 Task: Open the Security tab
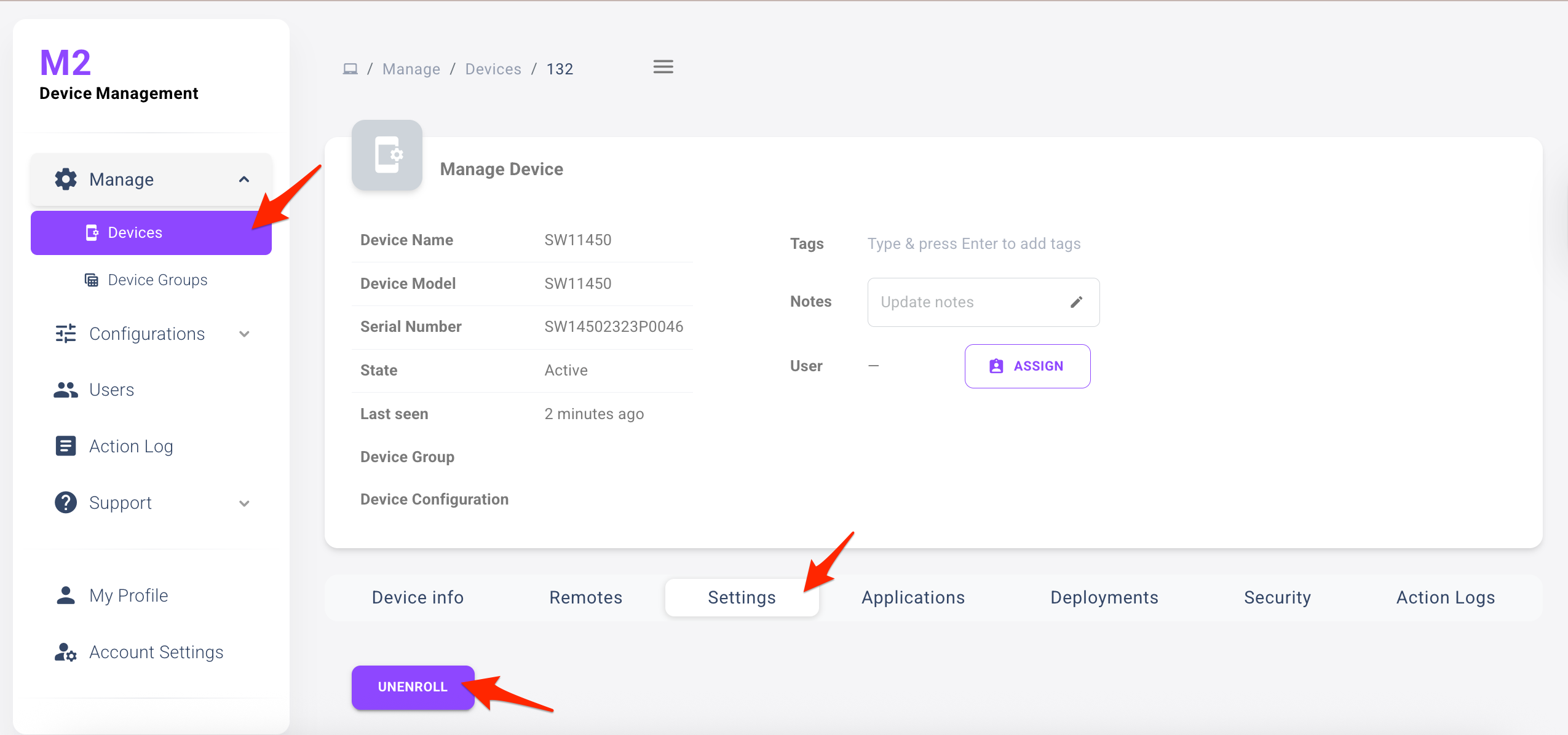coord(1277,597)
